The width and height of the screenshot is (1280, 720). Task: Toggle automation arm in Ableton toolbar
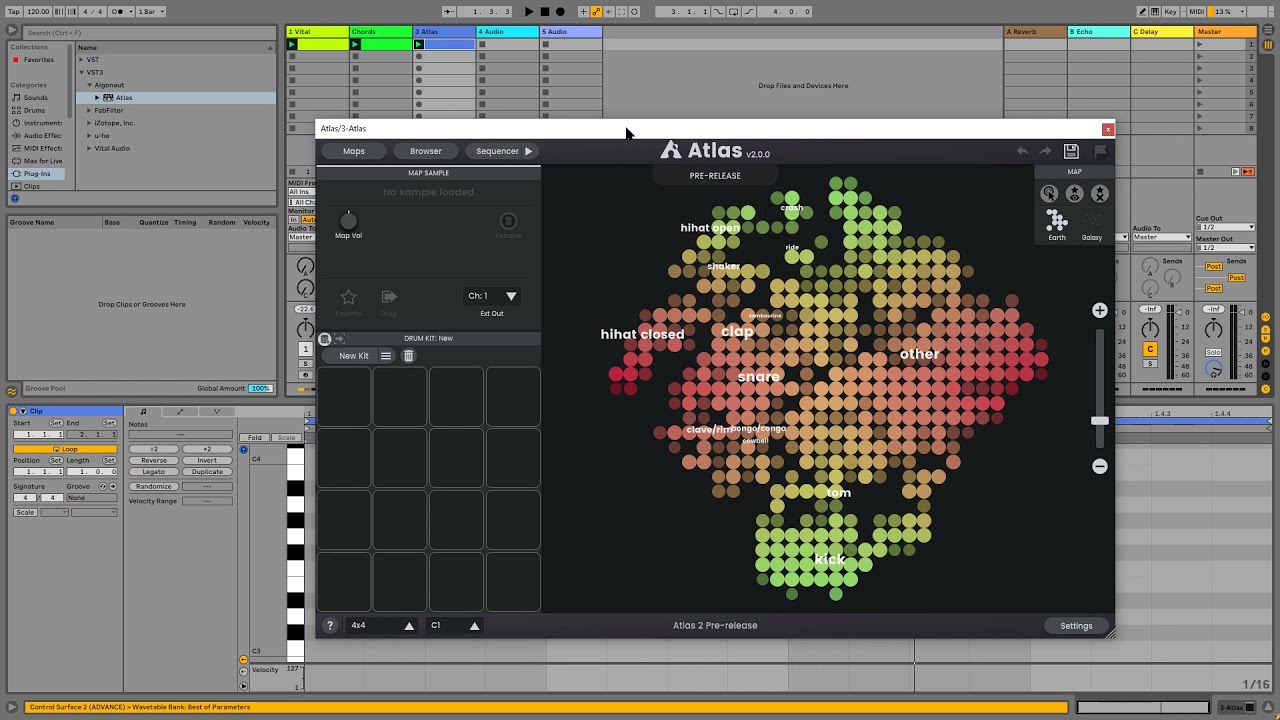(597, 12)
